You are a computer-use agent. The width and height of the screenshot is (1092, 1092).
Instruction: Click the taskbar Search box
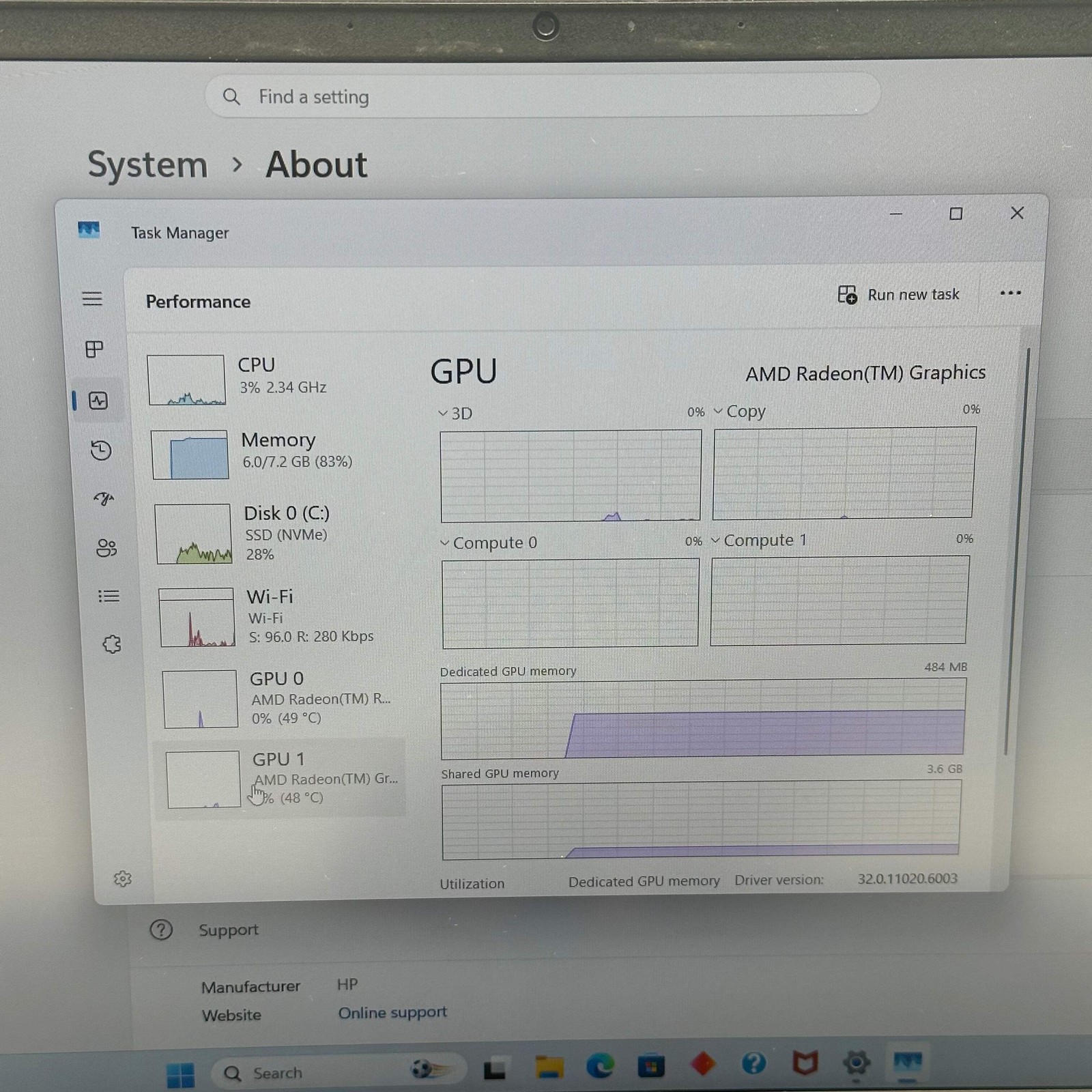[339, 1072]
